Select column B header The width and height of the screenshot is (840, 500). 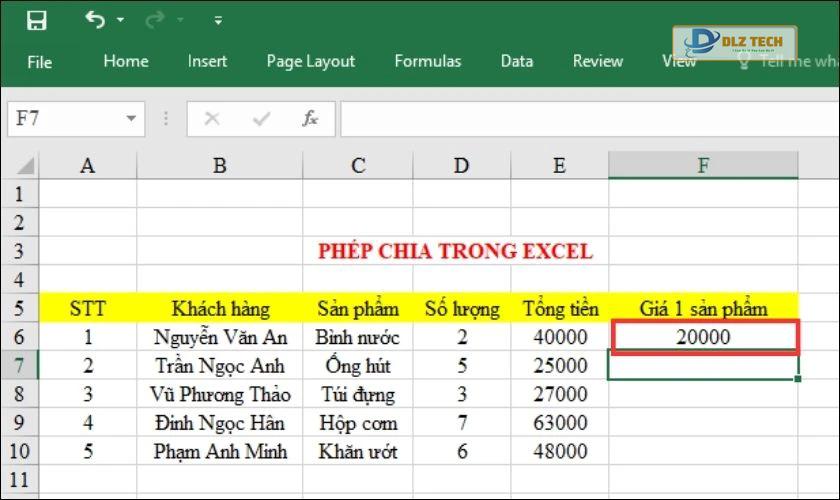[220, 165]
